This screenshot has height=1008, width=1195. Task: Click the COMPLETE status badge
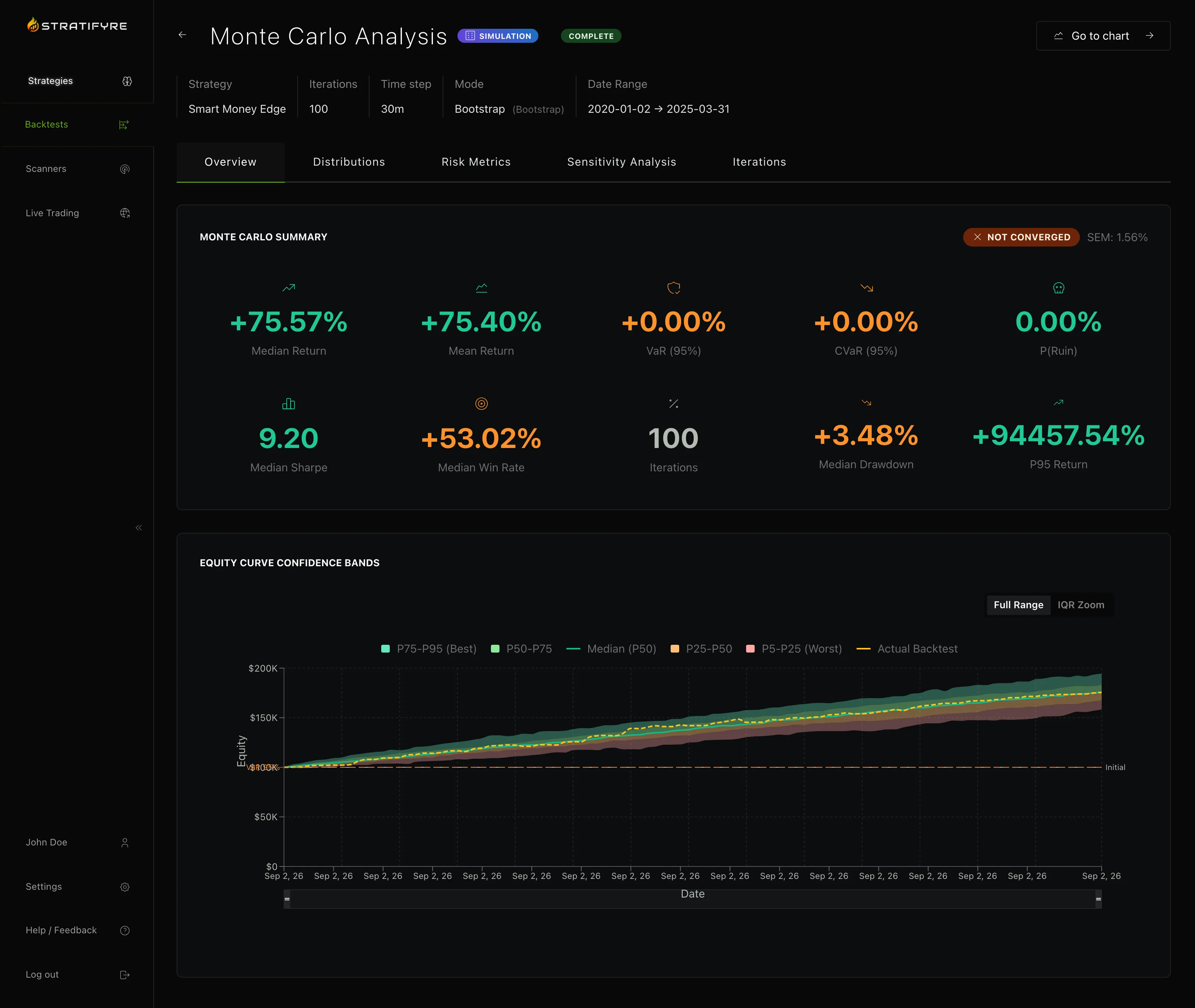pos(591,35)
